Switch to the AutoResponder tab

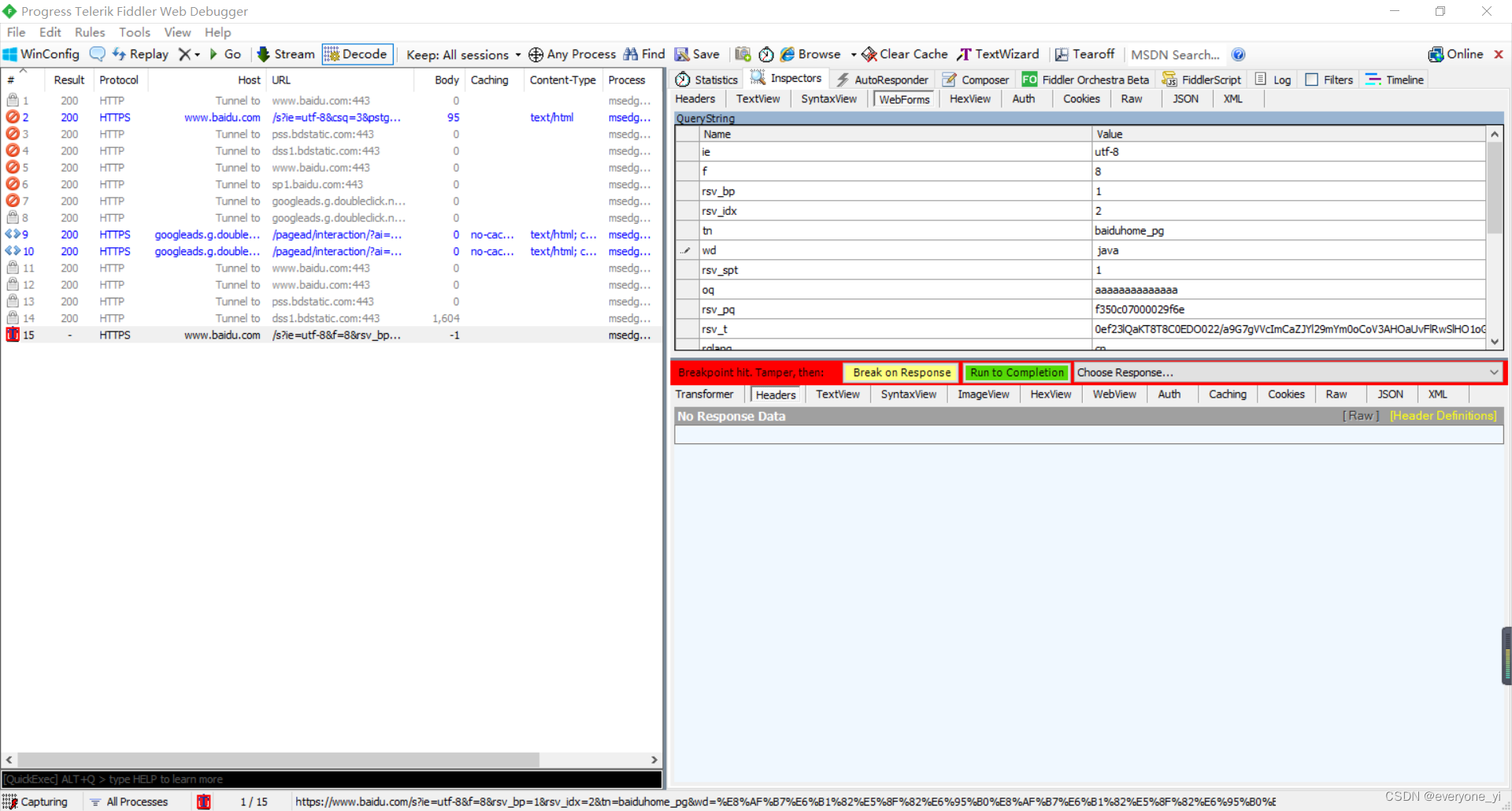click(882, 80)
